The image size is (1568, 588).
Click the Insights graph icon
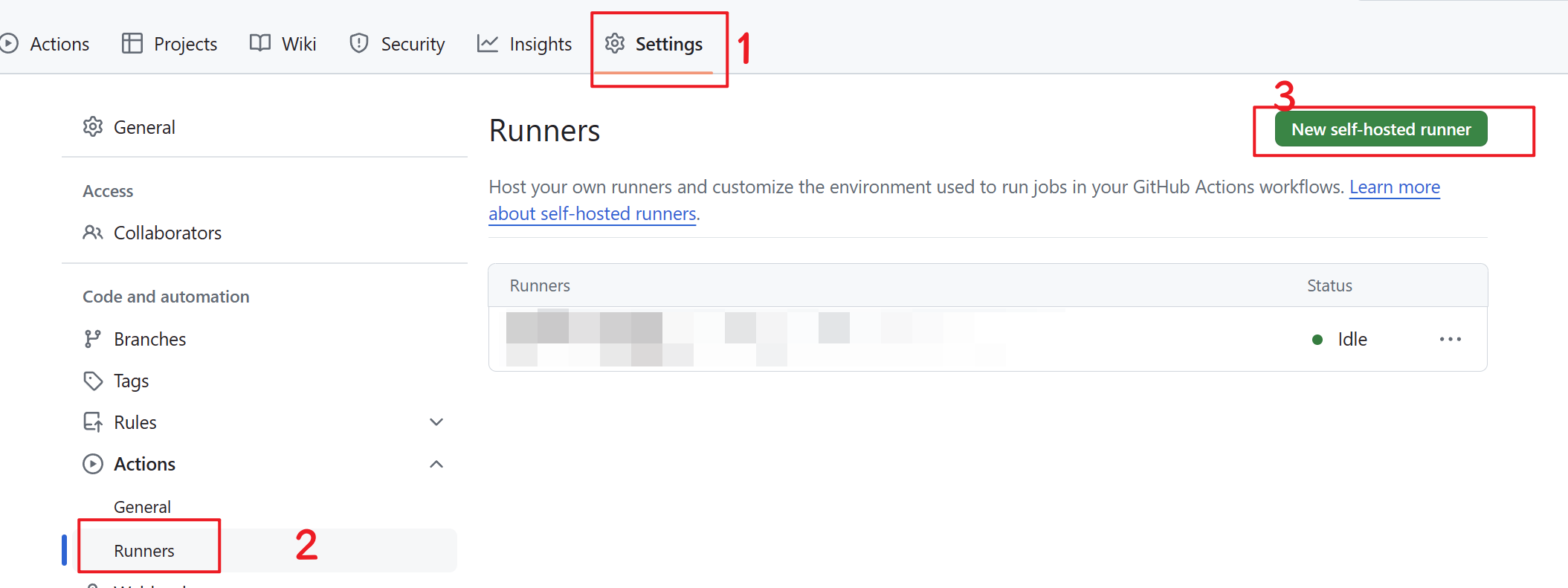pyautogui.click(x=487, y=44)
